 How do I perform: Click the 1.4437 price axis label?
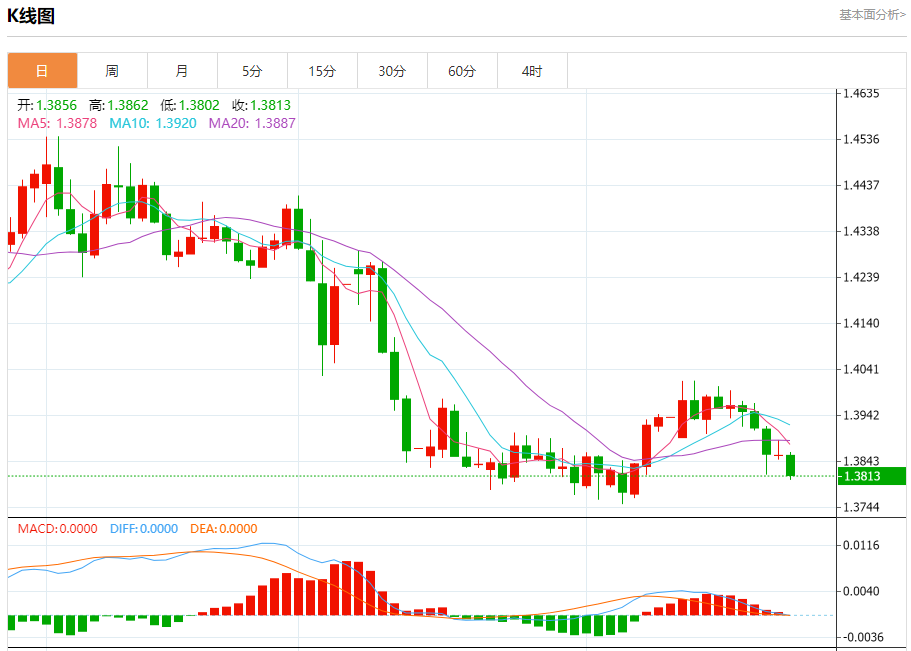(862, 185)
